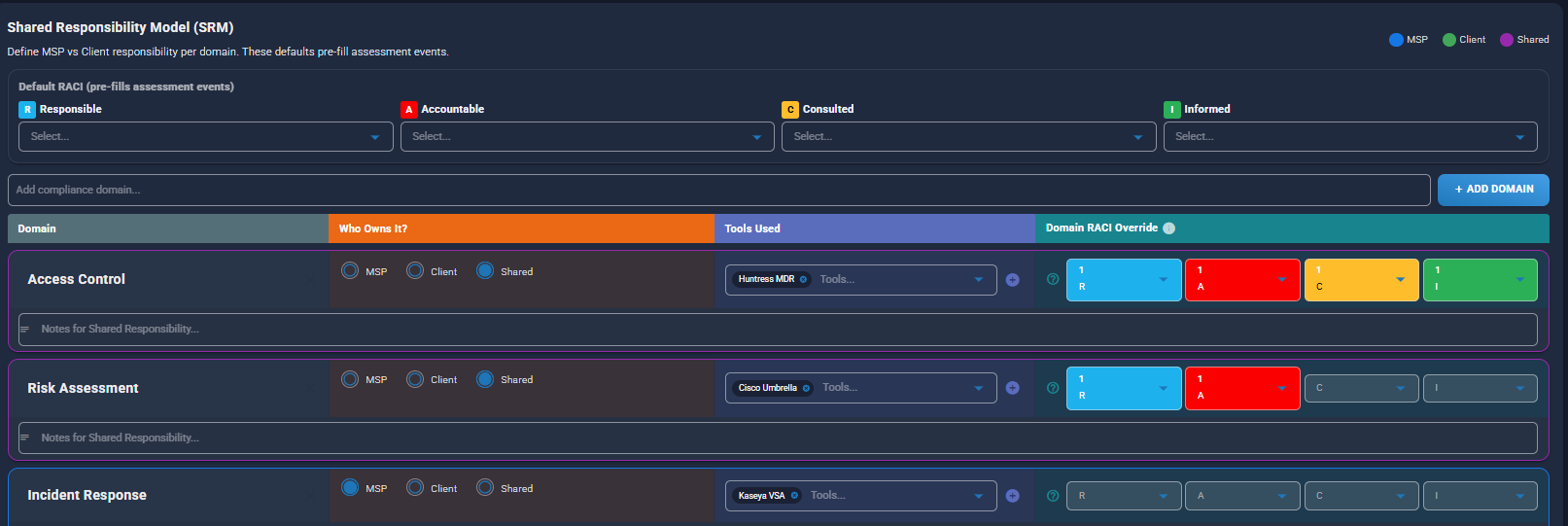The width and height of the screenshot is (1568, 526).
Task: Click the Who Owns It? column header
Action: (x=521, y=228)
